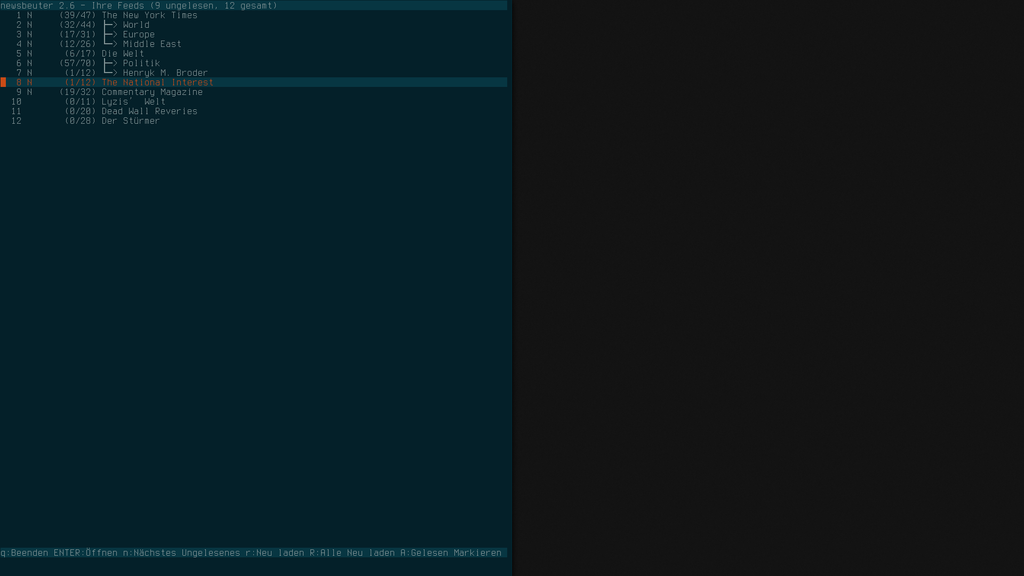Screen dimensions: 1024x576
Task: Open the Commentary Magazine feed
Action: coord(253,92)
